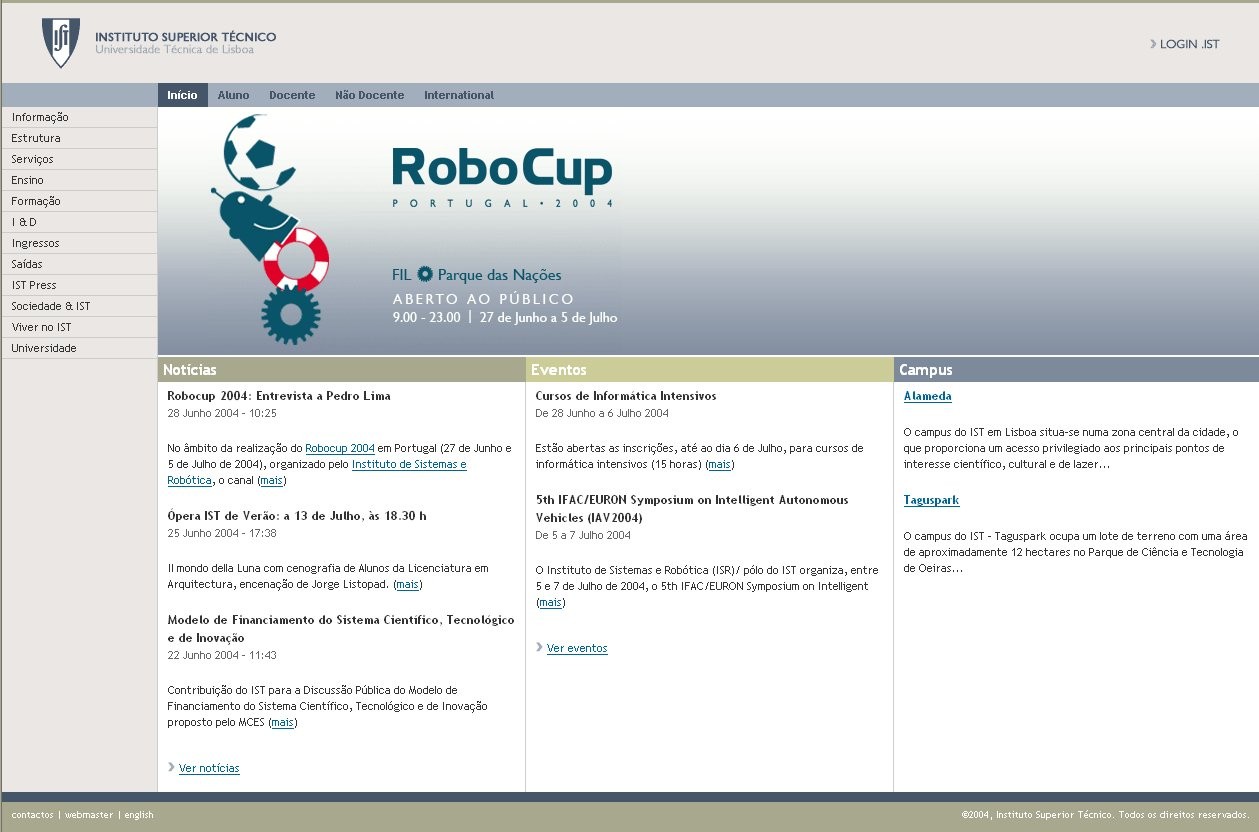1259x832 pixels.
Task: Click 'Universidade Técnica de Lisboa' header subtitle
Action: pos(174,49)
